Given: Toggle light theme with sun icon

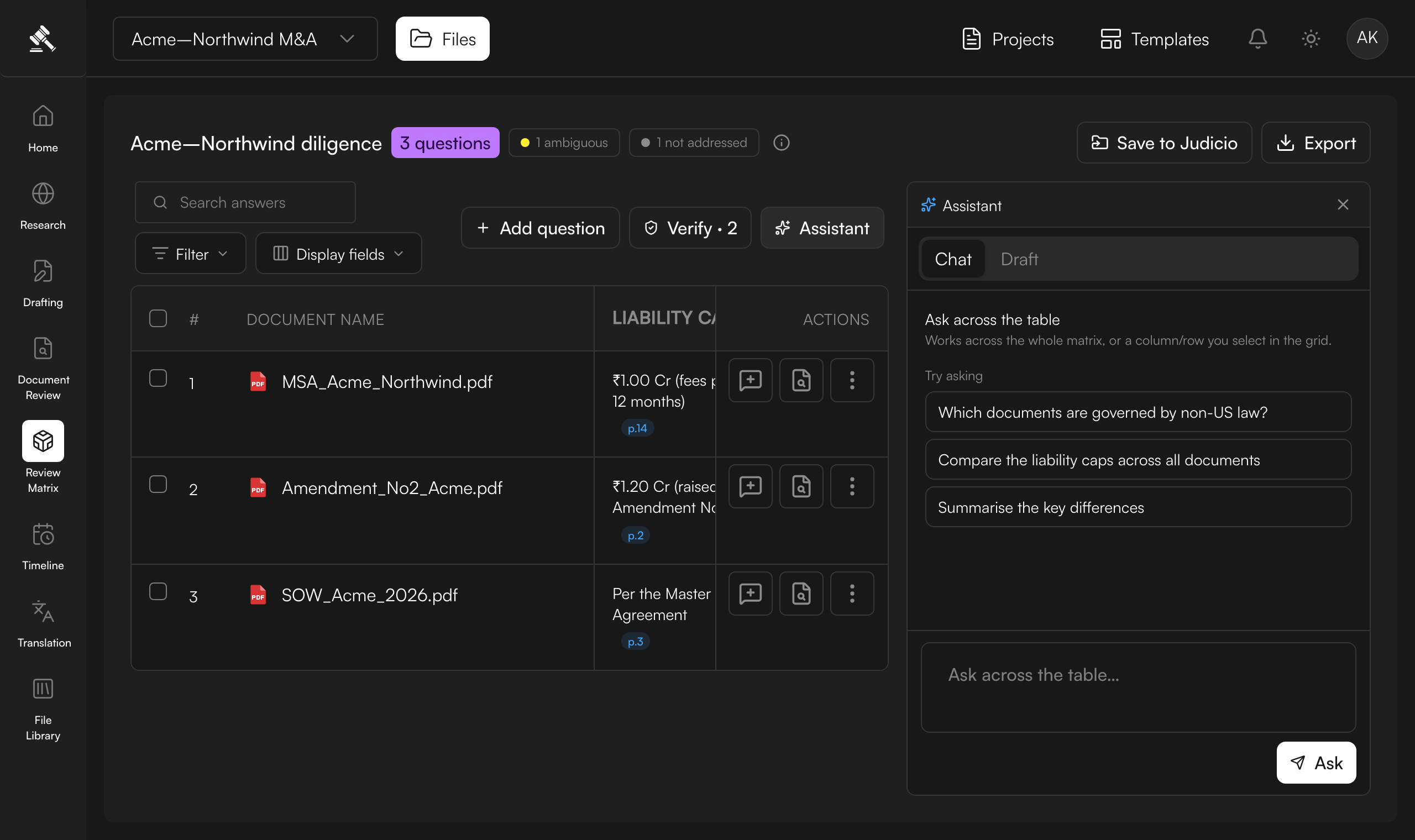Looking at the screenshot, I should click(x=1311, y=39).
